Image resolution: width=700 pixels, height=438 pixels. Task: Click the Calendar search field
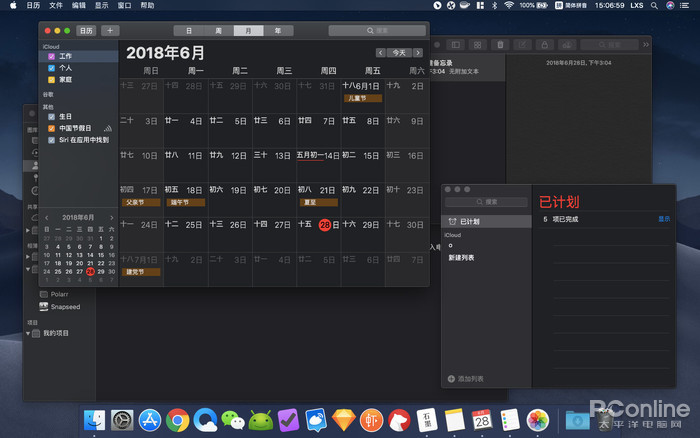click(377, 30)
